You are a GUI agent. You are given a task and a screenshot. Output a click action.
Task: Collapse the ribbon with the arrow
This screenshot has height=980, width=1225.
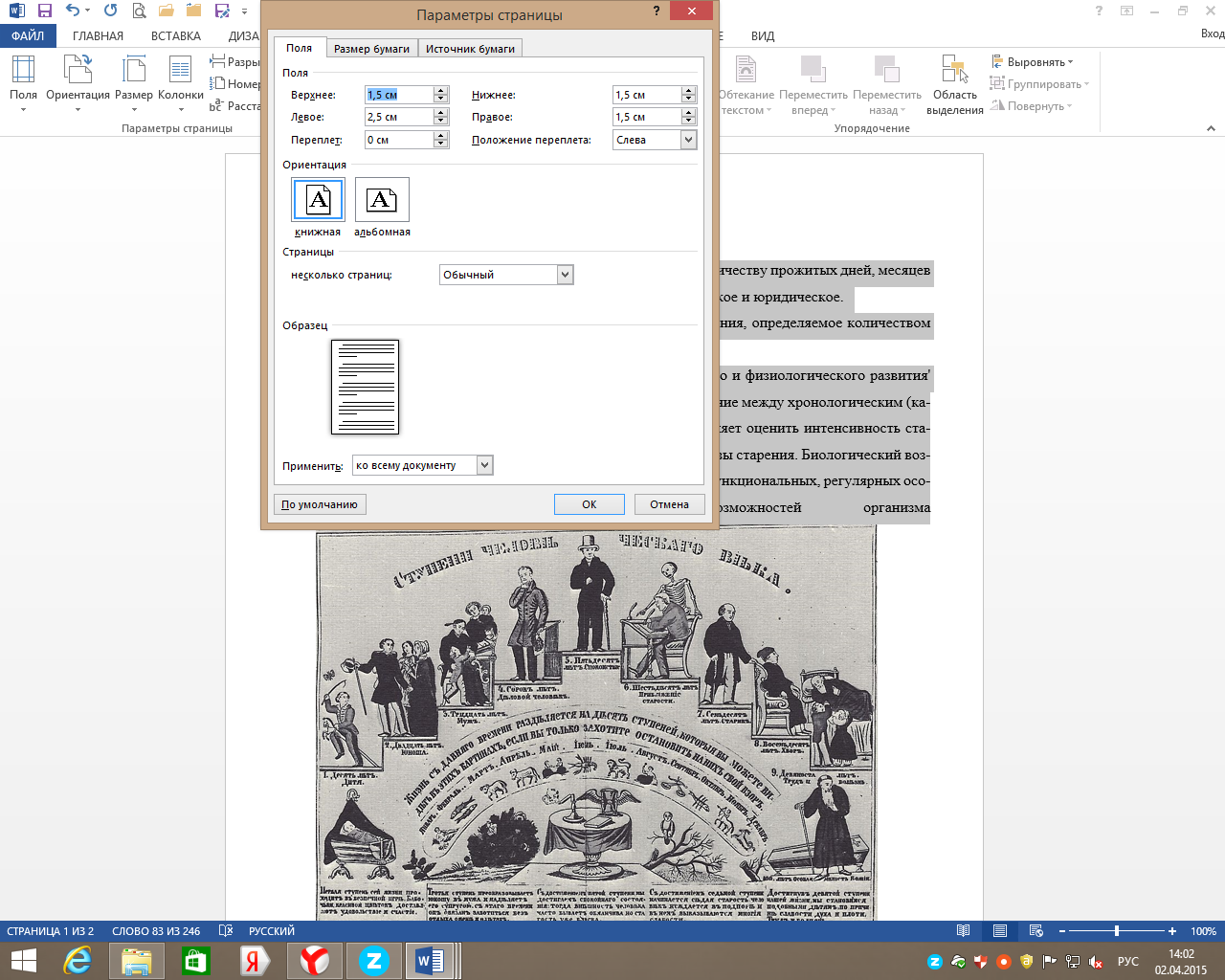1211,128
